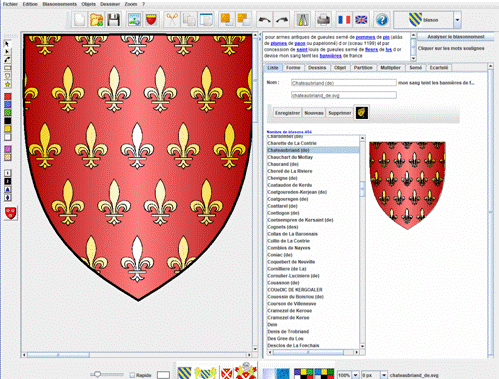499x379 pixels.
Task: Open the 100% zoom dropdown
Action: tap(355, 375)
